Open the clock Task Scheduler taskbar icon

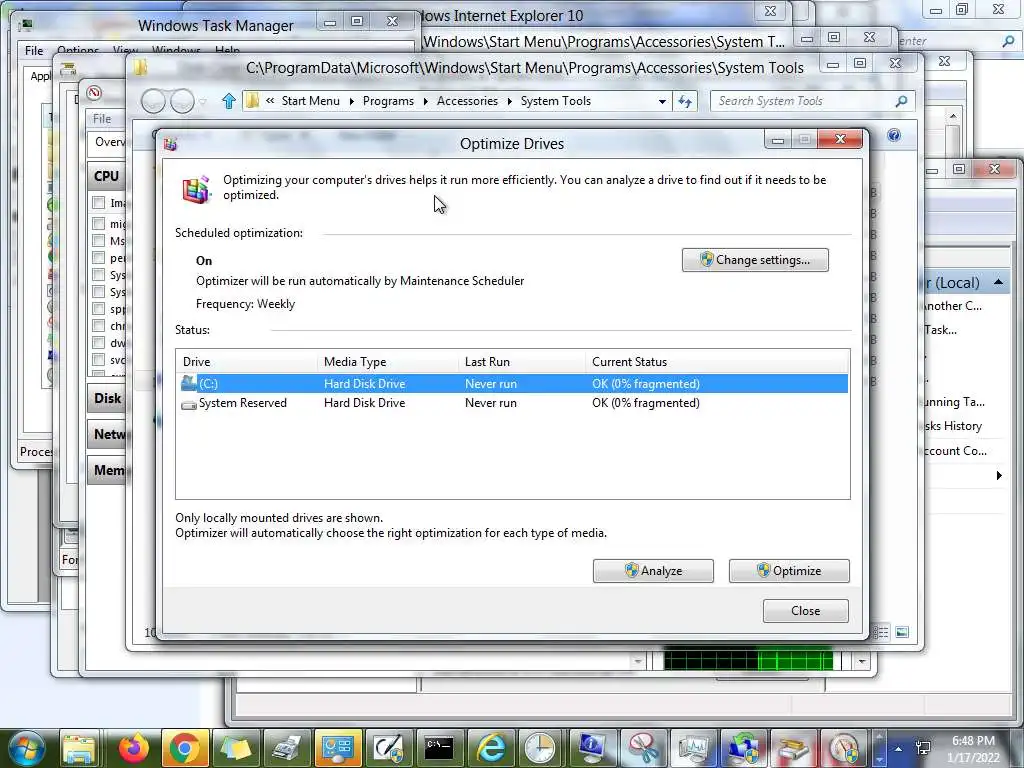[x=541, y=748]
